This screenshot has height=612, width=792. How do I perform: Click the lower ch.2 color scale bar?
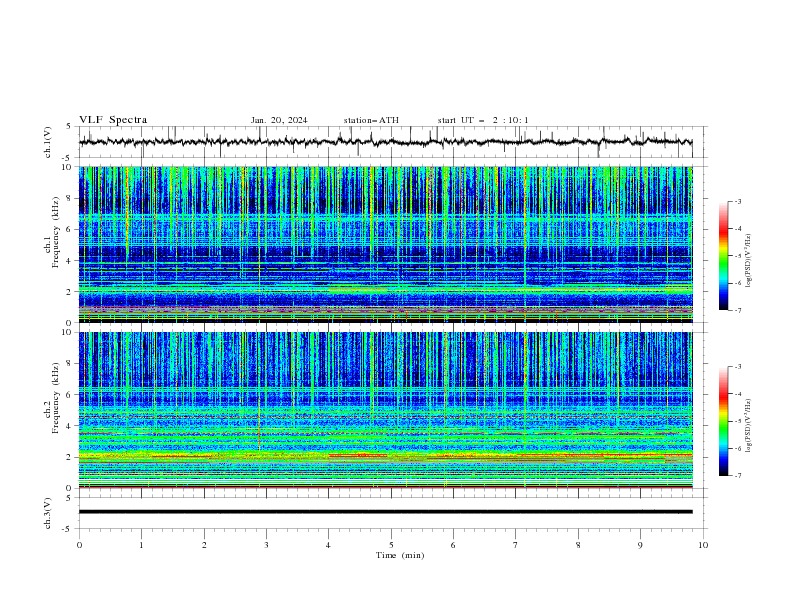click(x=723, y=421)
